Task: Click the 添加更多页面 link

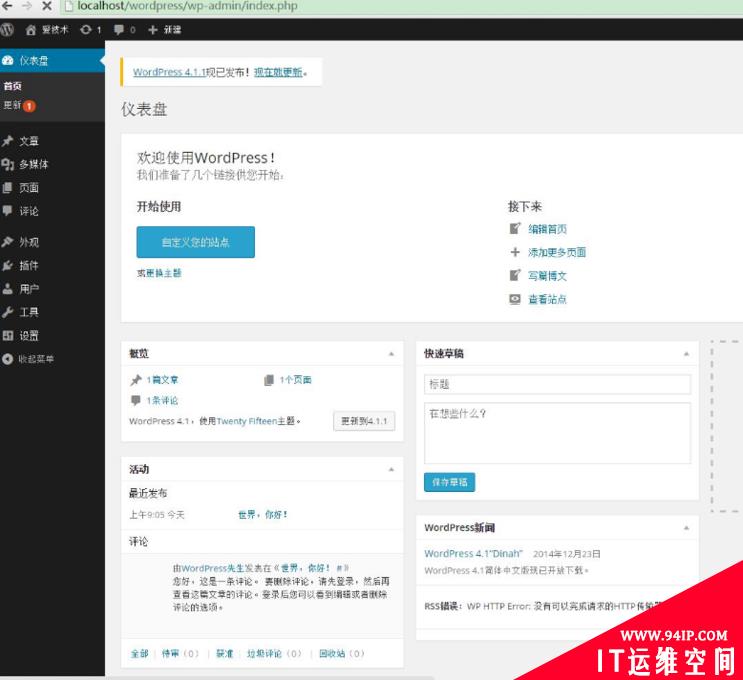Action: coord(557,252)
